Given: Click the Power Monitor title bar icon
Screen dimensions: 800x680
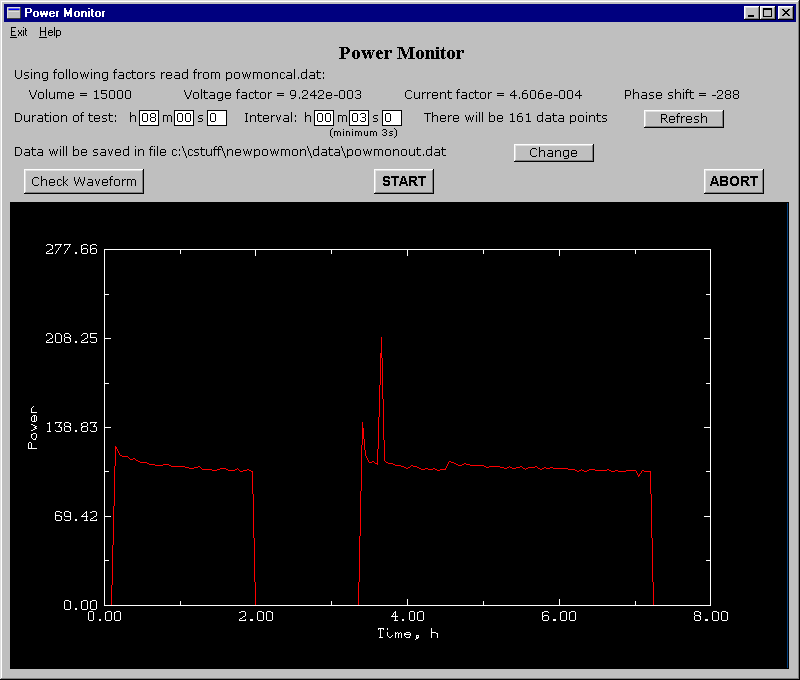Looking at the screenshot, I should coord(16,13).
